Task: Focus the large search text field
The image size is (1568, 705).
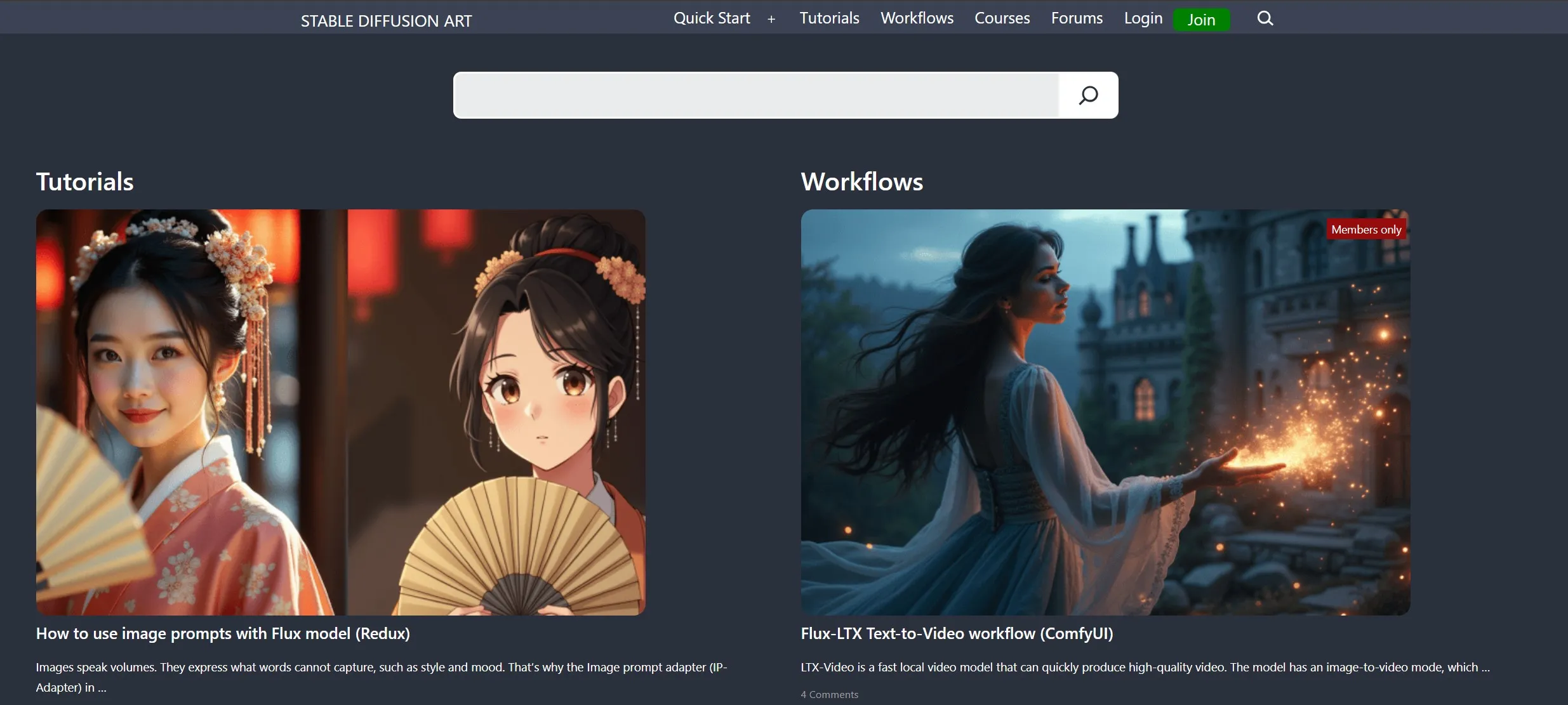Action: pyautogui.click(x=755, y=95)
